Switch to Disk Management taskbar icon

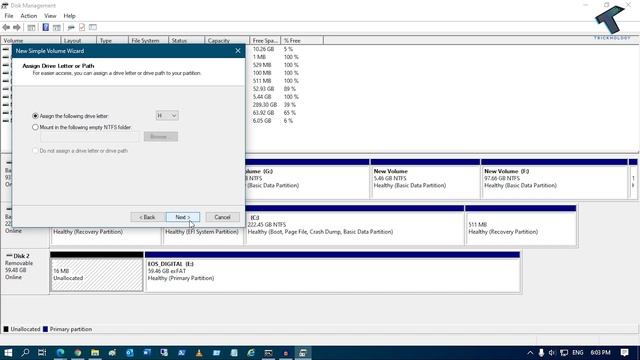click(x=303, y=353)
